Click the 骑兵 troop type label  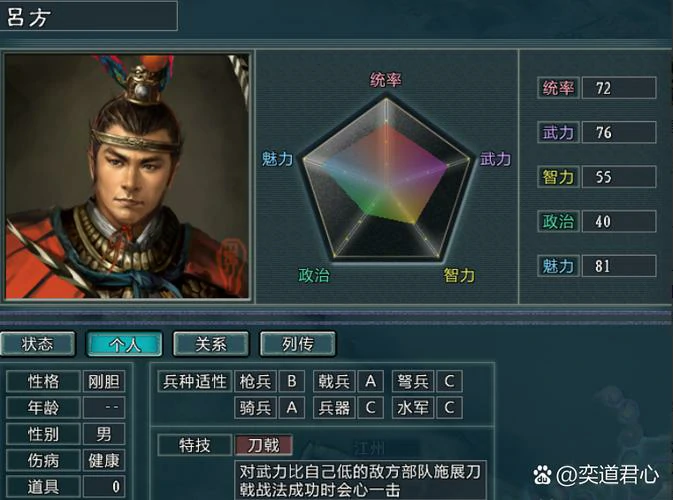[255, 408]
